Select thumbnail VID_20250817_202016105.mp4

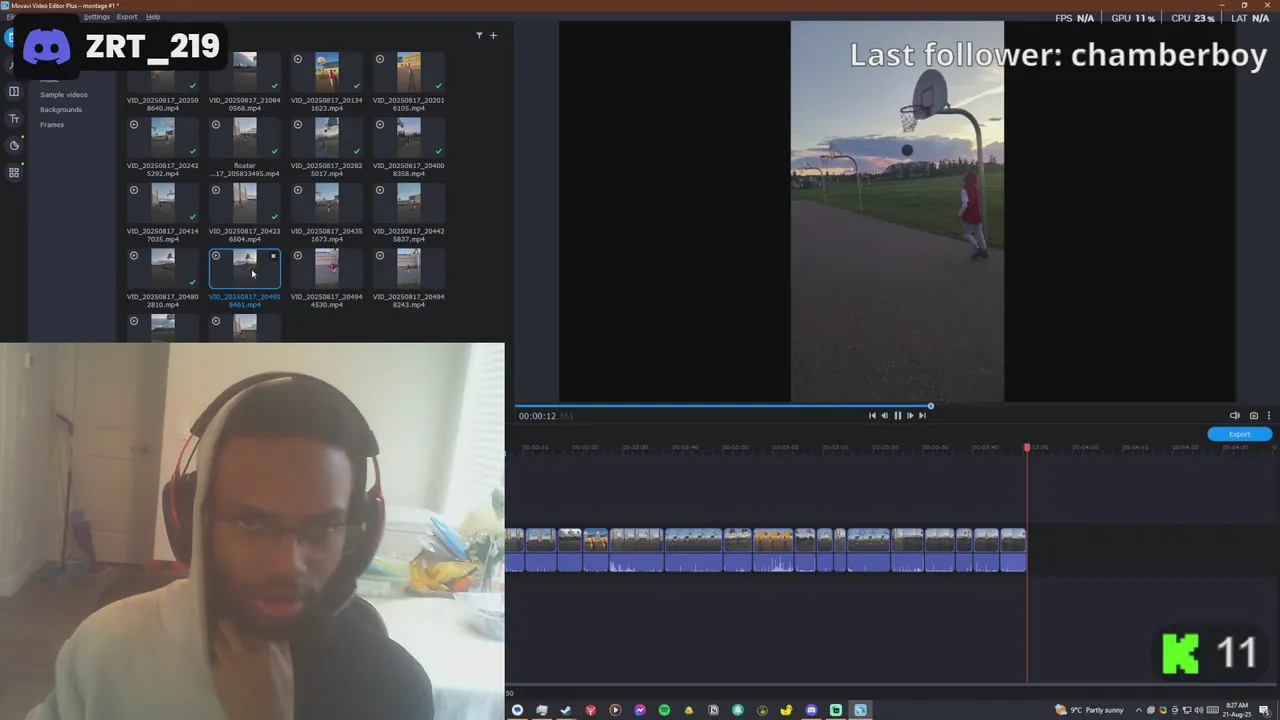click(x=409, y=72)
